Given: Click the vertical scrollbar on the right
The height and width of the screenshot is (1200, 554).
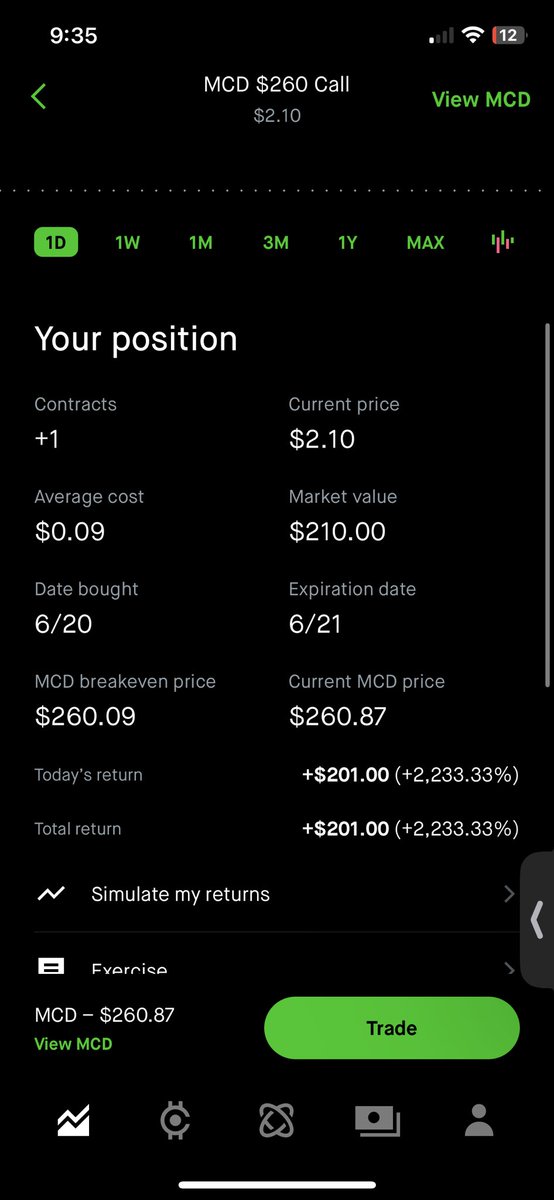Looking at the screenshot, I should (x=546, y=505).
